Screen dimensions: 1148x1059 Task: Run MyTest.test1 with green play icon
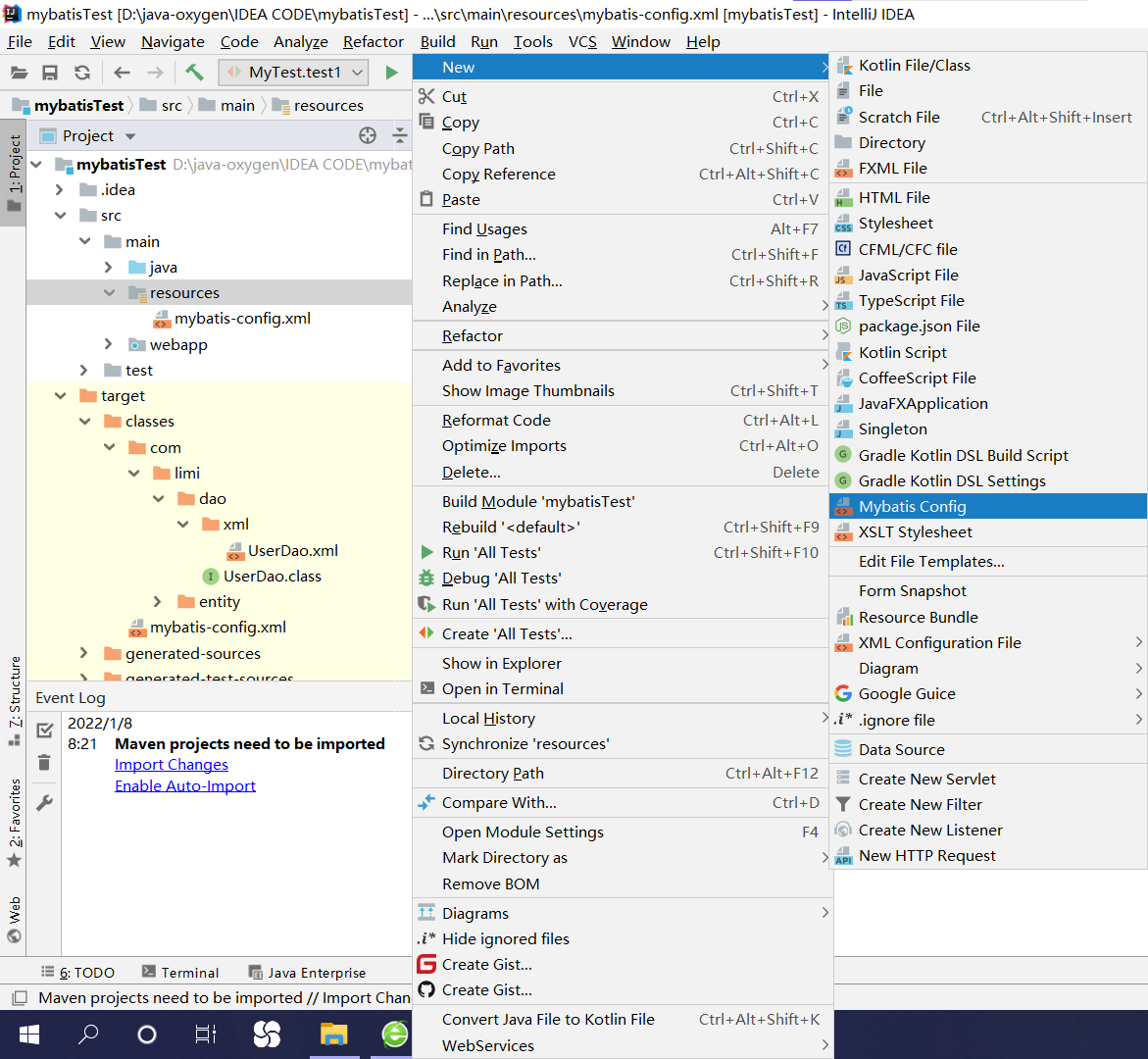coord(392,72)
